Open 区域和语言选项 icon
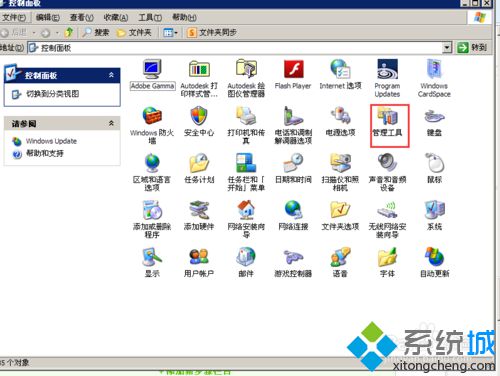Screen dimensions: 500x376 point(152,172)
